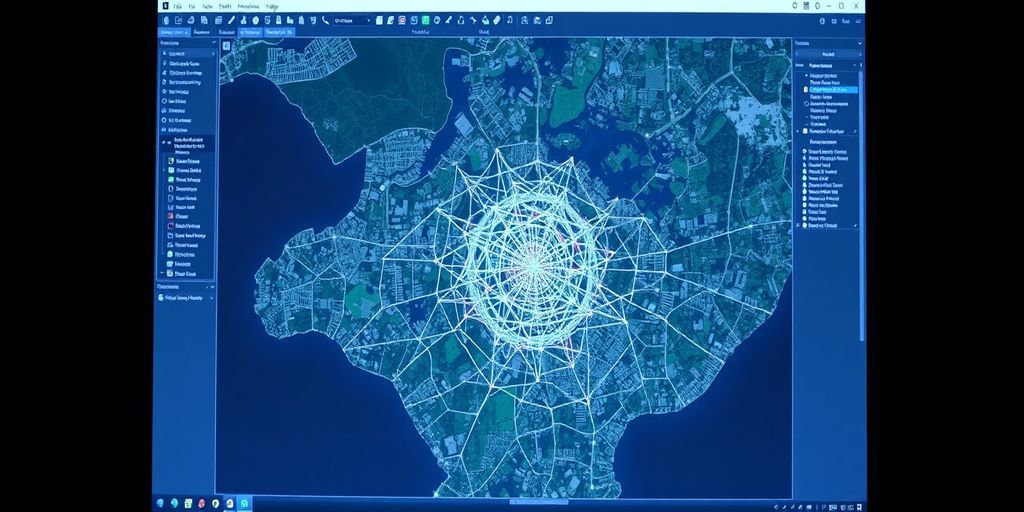
Task: Select the eraser icon in the toolbar
Action: tap(497, 20)
